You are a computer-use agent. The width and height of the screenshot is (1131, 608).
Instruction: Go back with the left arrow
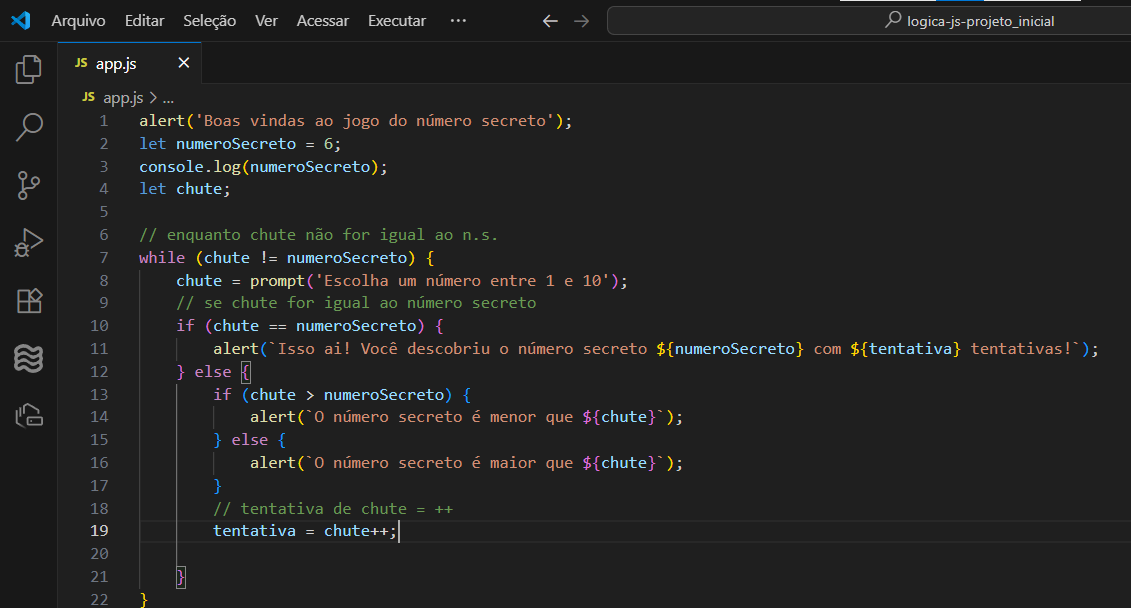tap(550, 21)
